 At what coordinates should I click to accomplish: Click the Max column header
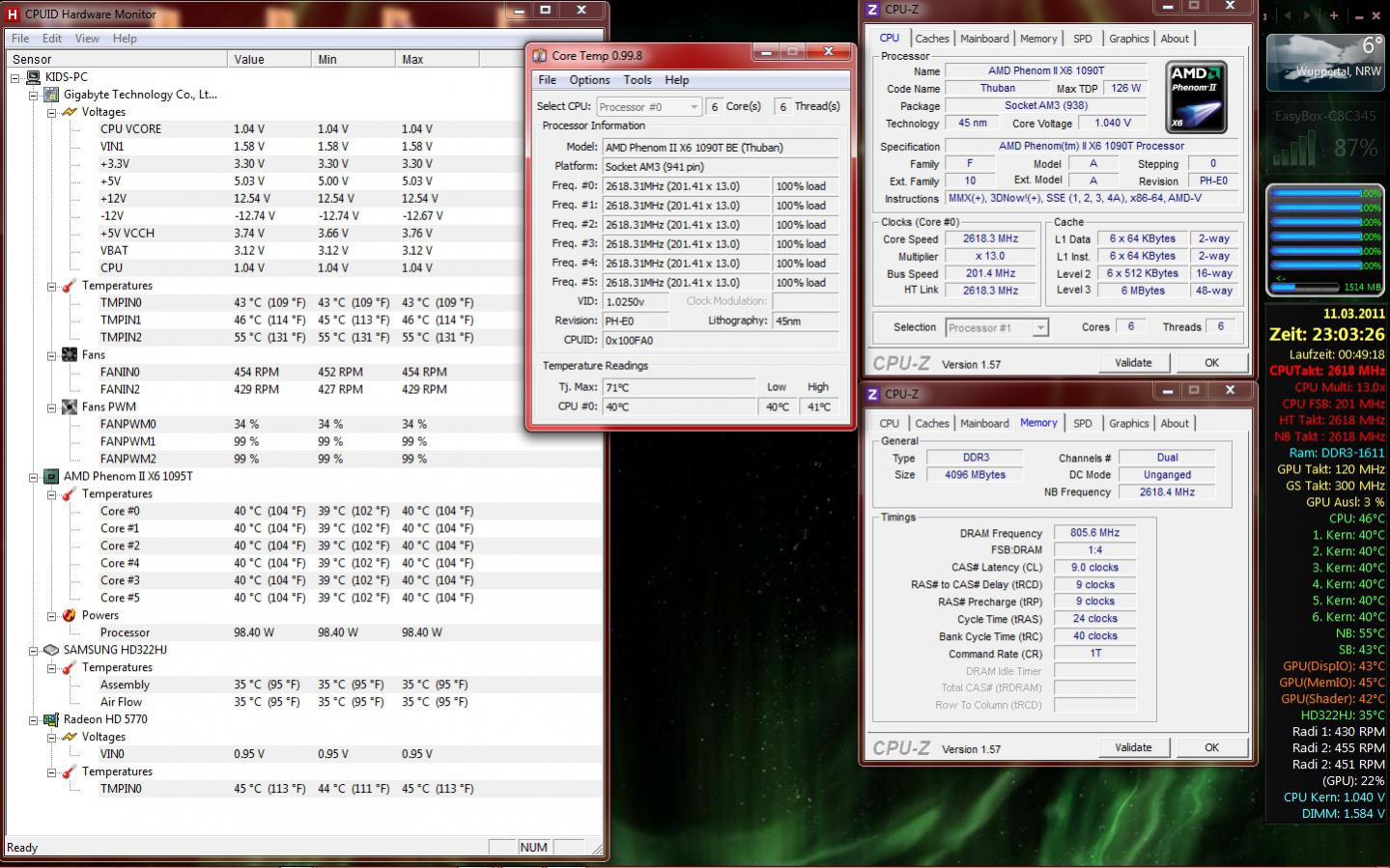438,59
